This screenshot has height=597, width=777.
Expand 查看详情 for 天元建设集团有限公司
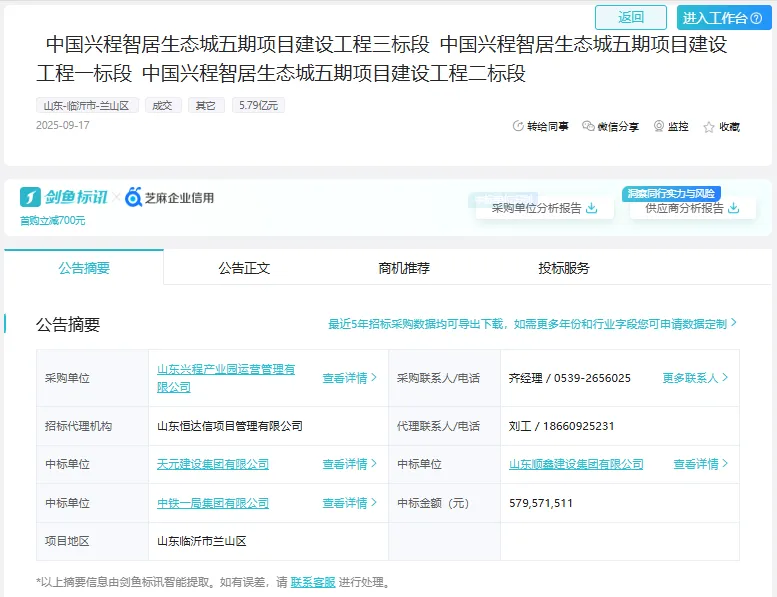tap(350, 464)
